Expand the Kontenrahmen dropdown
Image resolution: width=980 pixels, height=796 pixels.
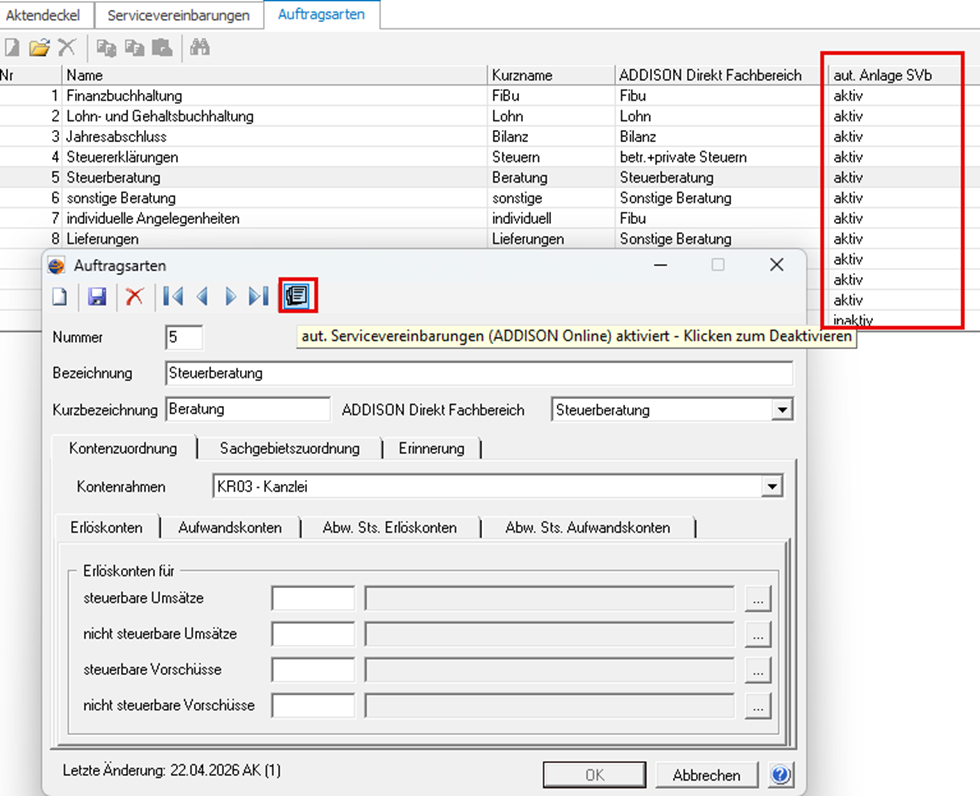[772, 487]
